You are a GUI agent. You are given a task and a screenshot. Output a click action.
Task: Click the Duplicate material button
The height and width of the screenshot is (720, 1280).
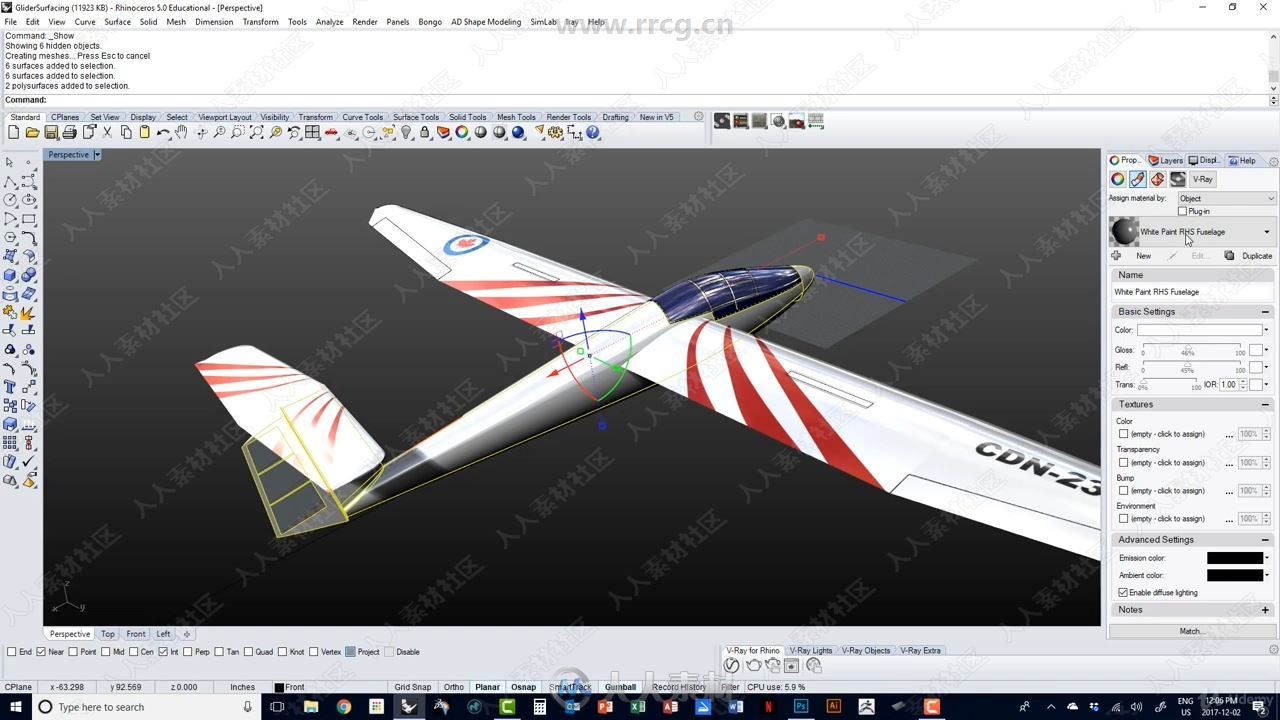click(1249, 256)
